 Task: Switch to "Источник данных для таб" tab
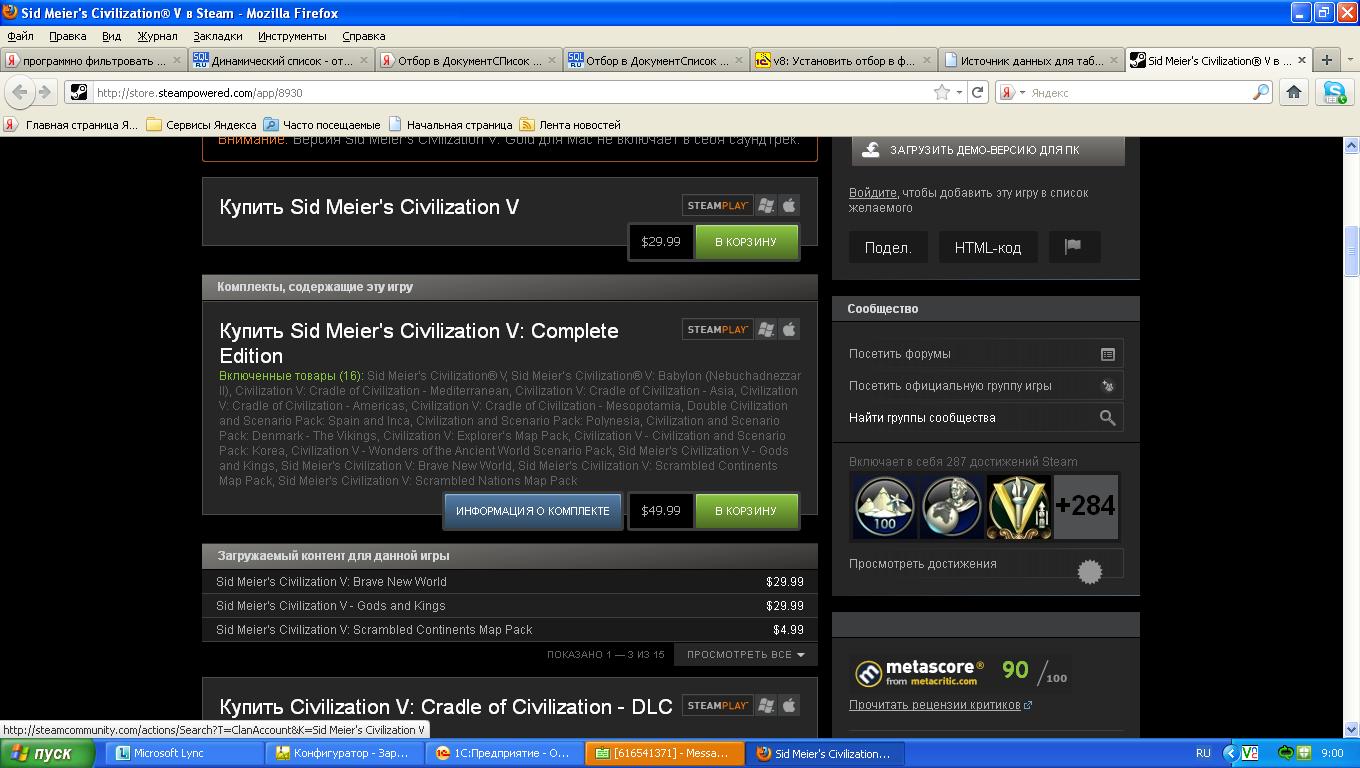click(x=1031, y=60)
